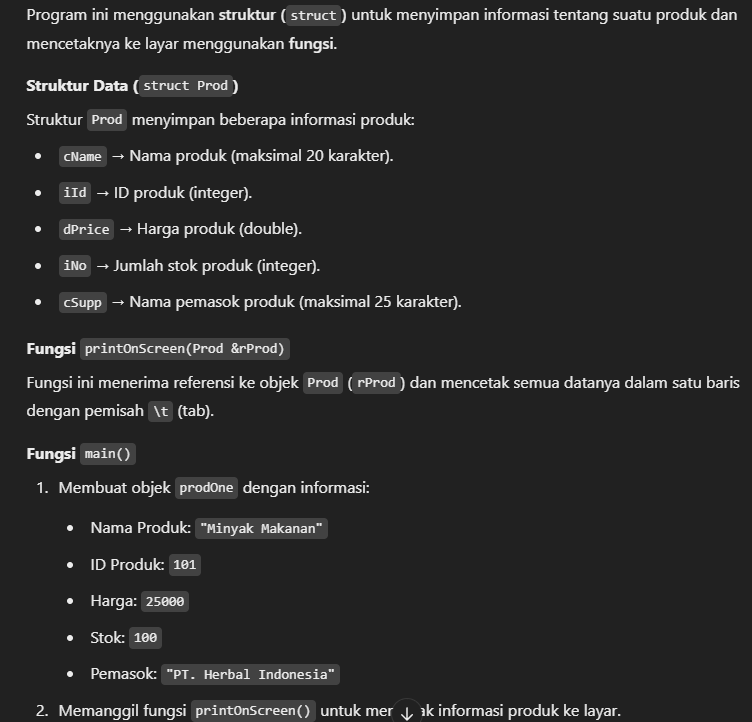The image size is (752, 722).
Task: Click the 101 product ID value
Action: pyautogui.click(x=185, y=565)
